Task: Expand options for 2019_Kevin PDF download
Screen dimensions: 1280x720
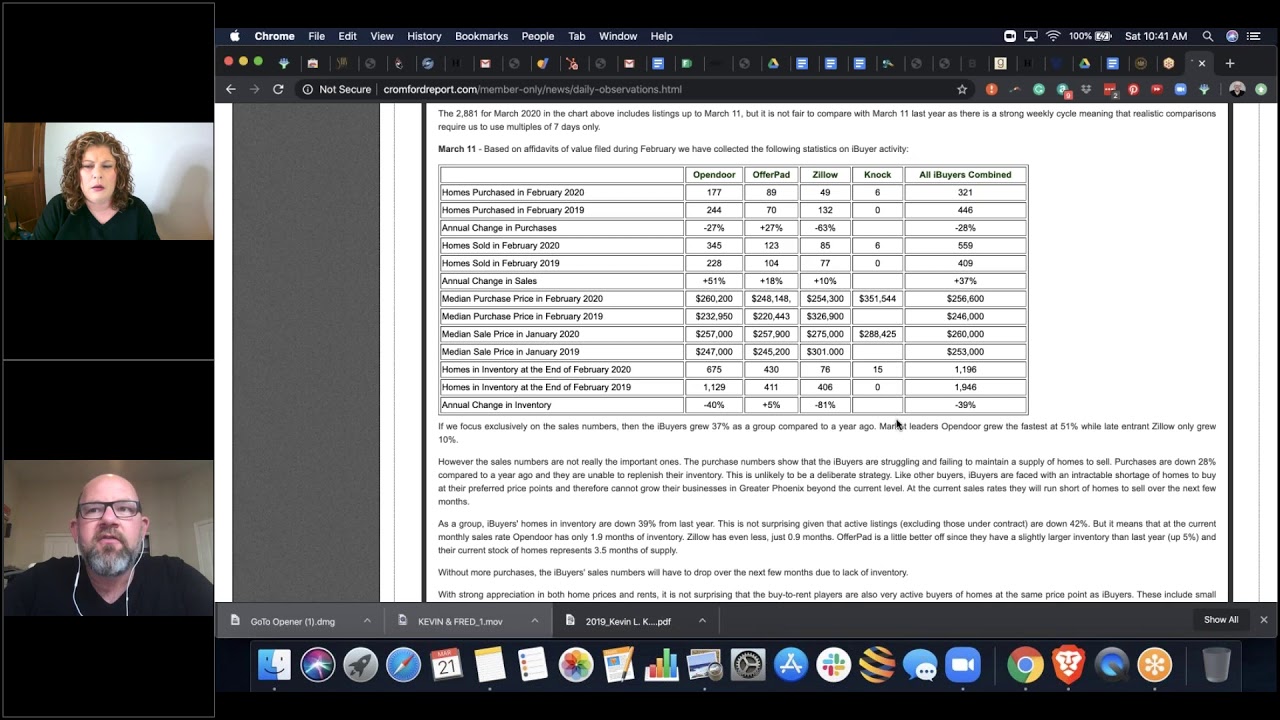Action: [x=702, y=621]
